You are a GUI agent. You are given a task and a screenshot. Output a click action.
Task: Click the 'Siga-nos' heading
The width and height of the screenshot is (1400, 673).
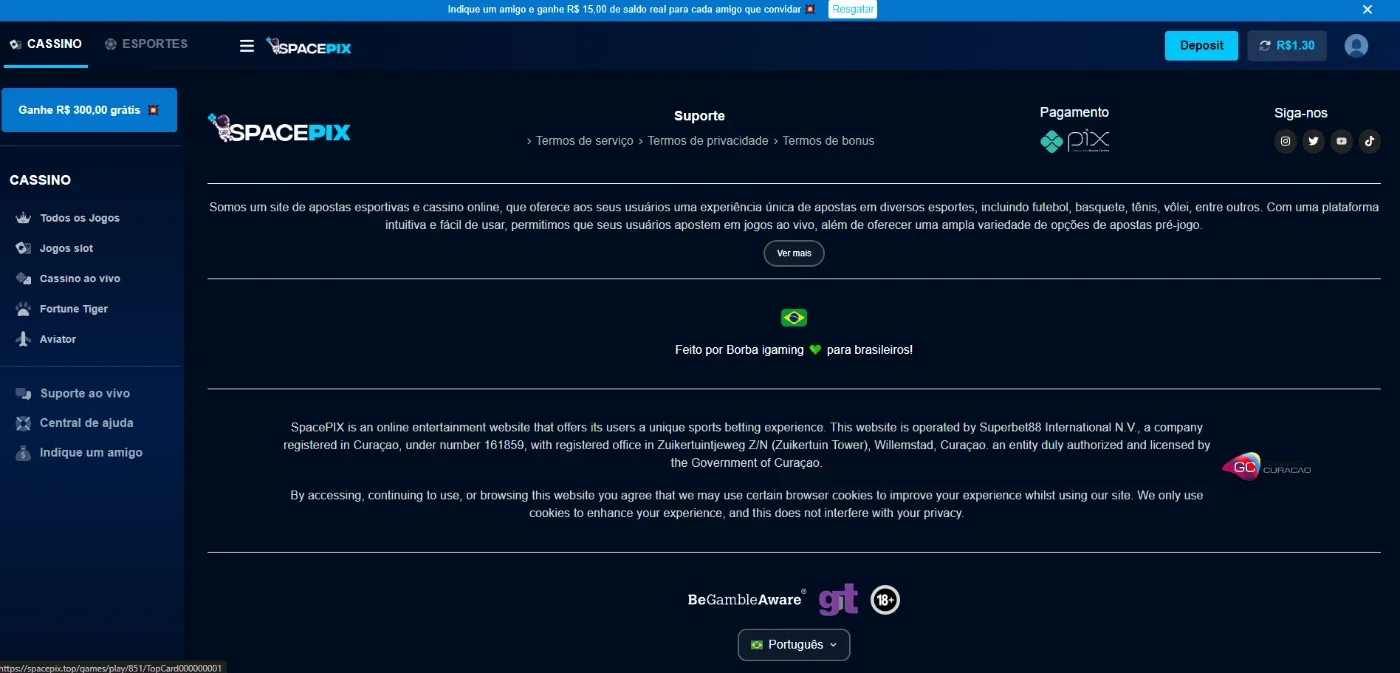click(x=1301, y=113)
